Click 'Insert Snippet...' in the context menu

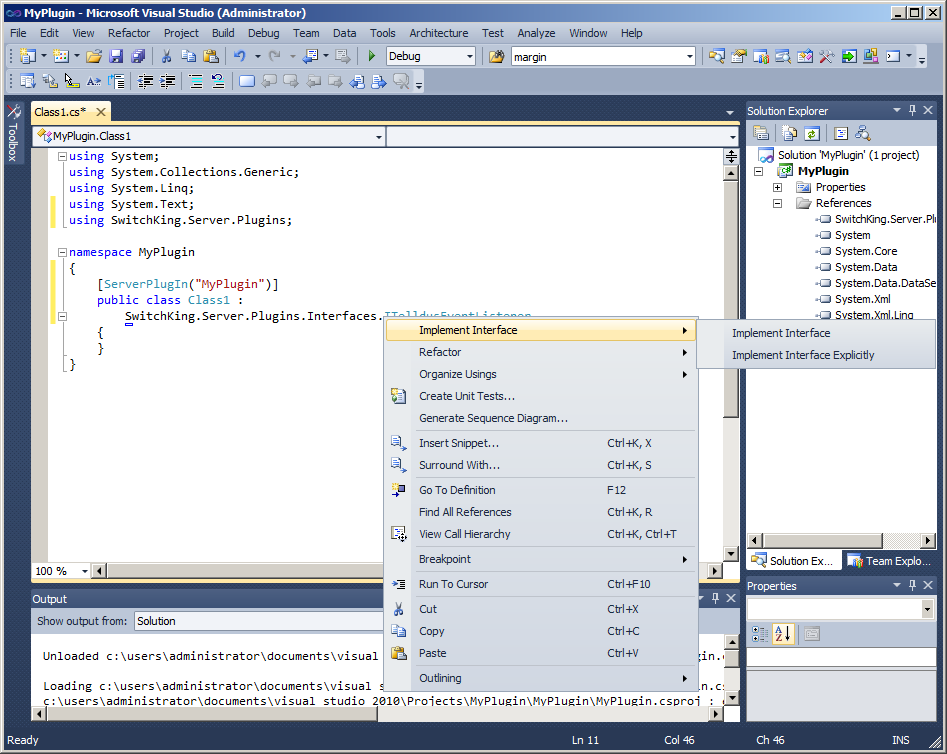click(541, 443)
